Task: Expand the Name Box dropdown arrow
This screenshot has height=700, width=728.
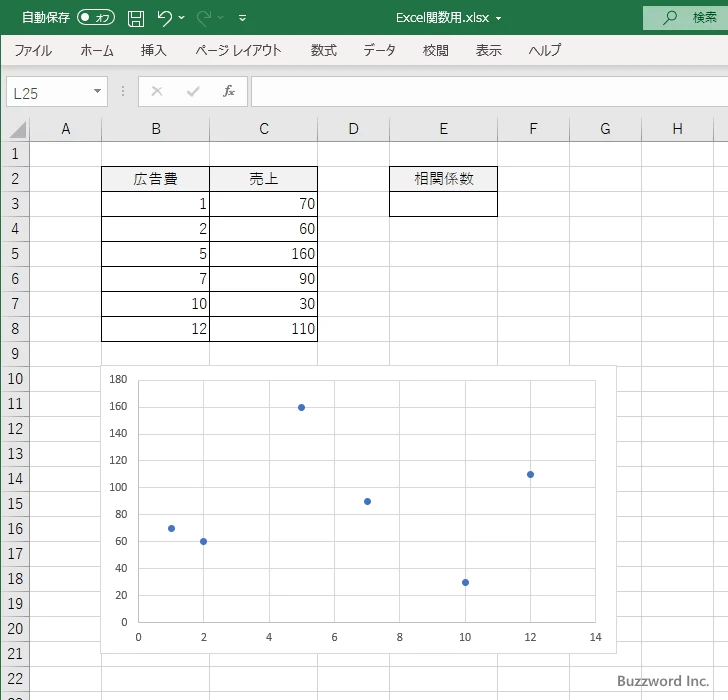Action: coord(98,91)
